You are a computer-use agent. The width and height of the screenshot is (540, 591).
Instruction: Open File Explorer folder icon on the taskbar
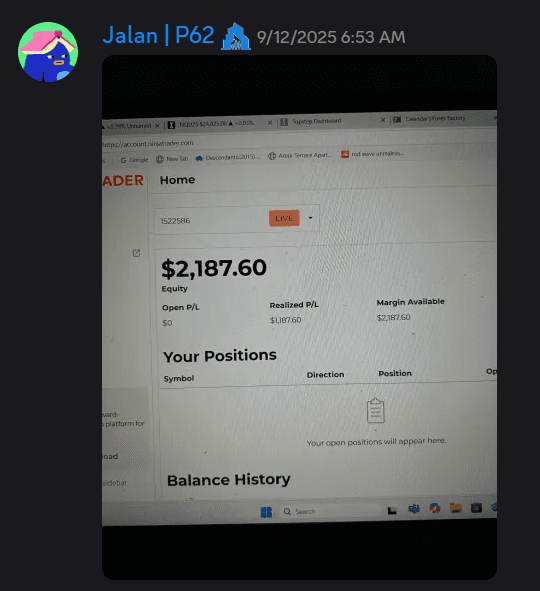point(456,508)
